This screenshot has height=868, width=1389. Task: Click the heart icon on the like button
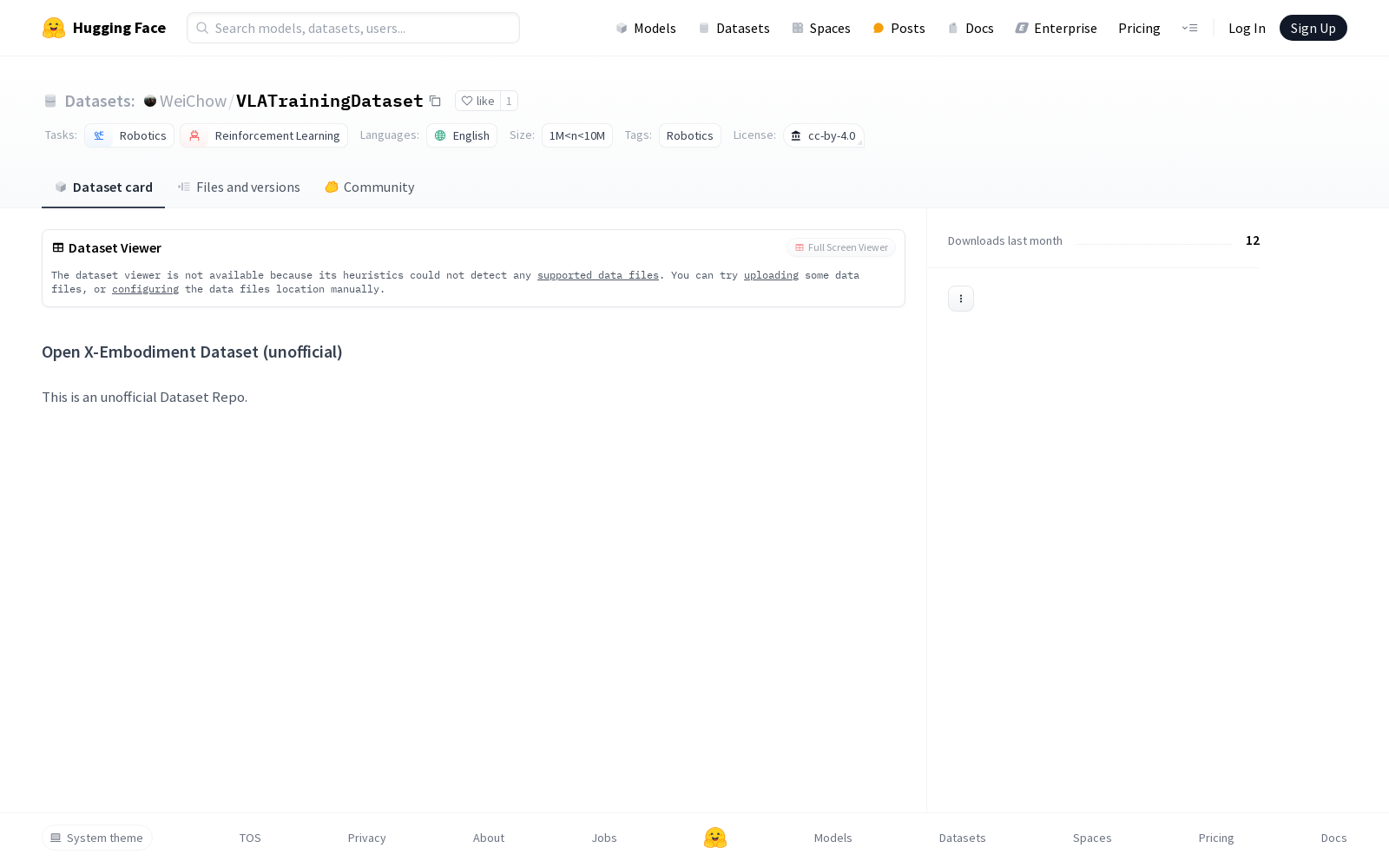pyautogui.click(x=467, y=101)
